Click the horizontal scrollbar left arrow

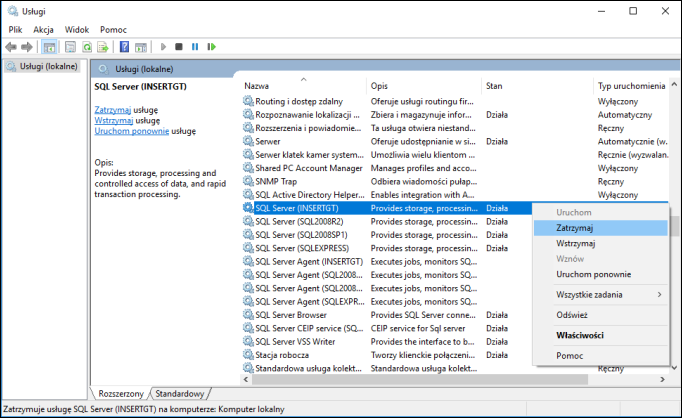coord(246,379)
